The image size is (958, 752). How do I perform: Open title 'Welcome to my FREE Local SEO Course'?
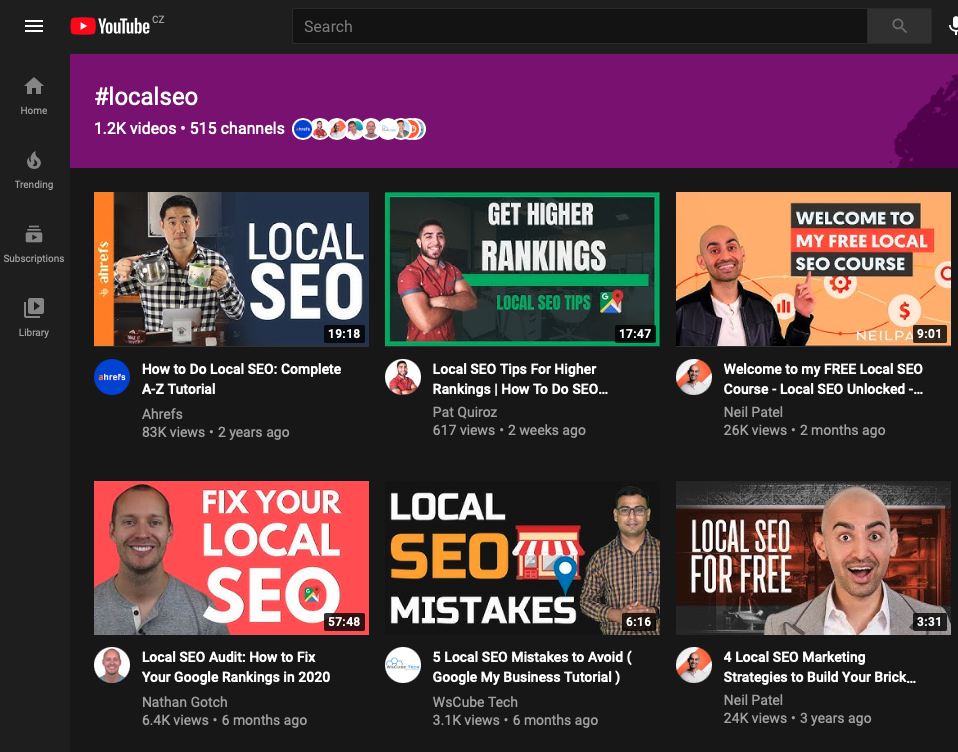(823, 379)
